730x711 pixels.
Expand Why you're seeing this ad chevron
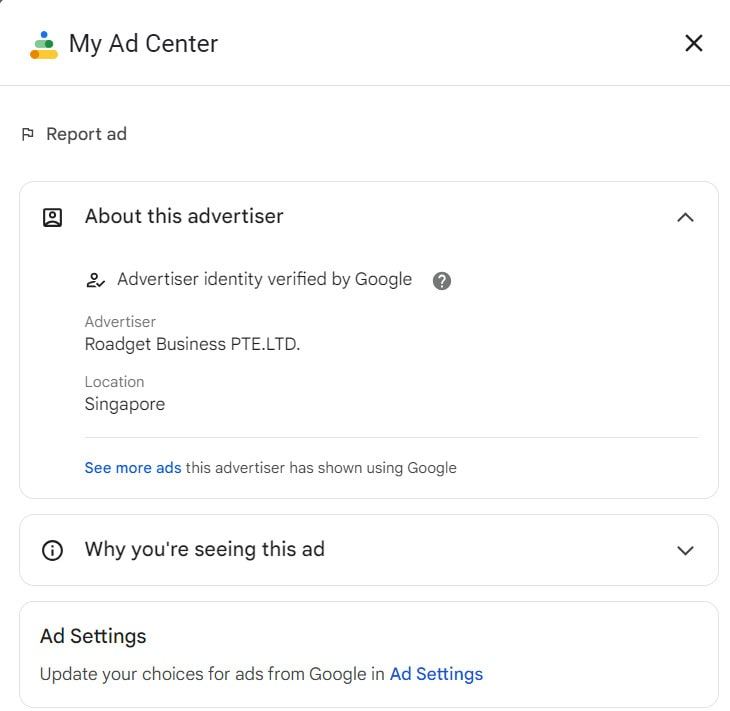point(685,550)
